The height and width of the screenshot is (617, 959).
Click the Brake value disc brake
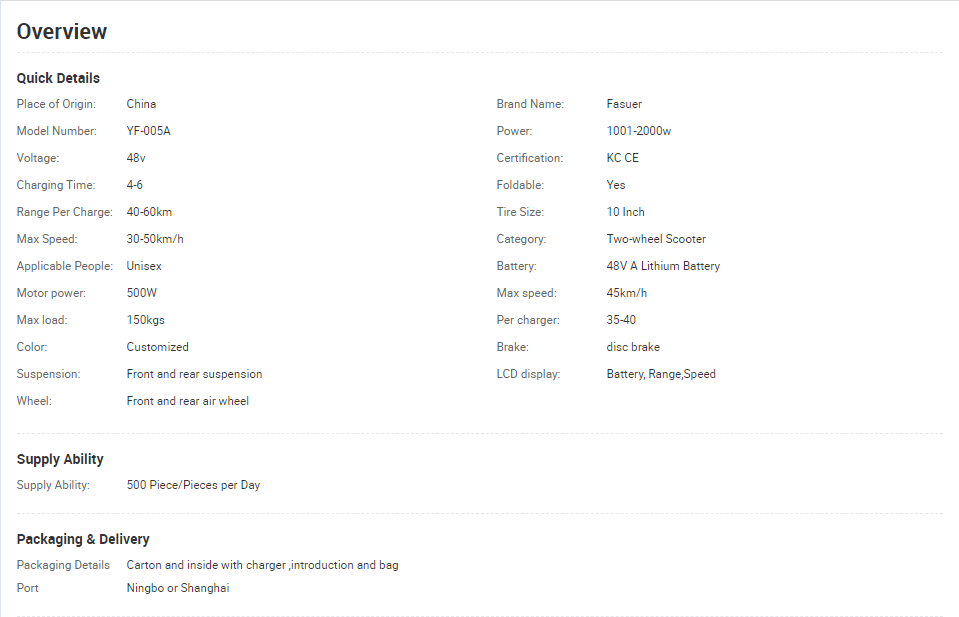(633, 347)
